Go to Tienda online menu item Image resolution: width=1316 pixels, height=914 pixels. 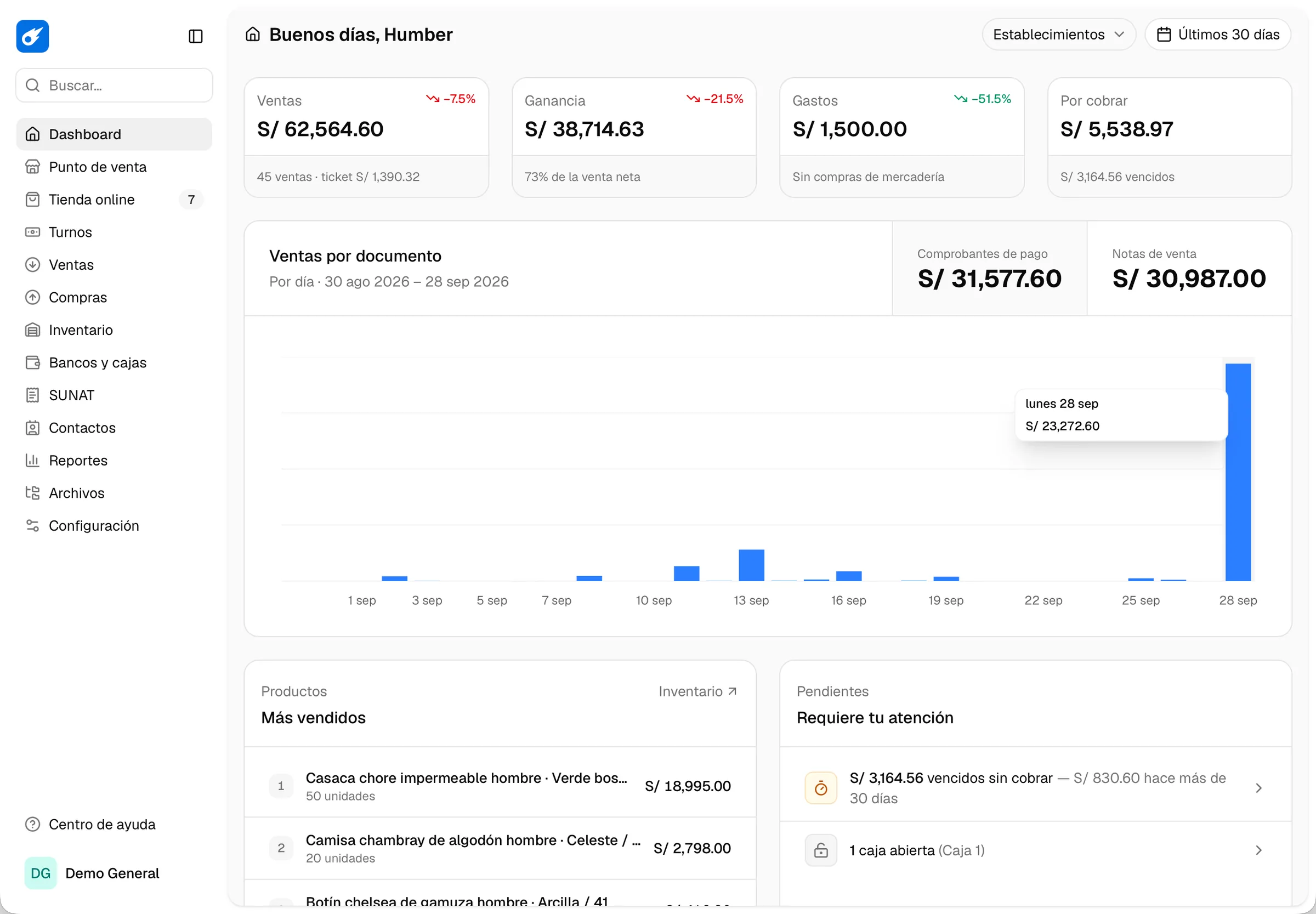coord(114,199)
